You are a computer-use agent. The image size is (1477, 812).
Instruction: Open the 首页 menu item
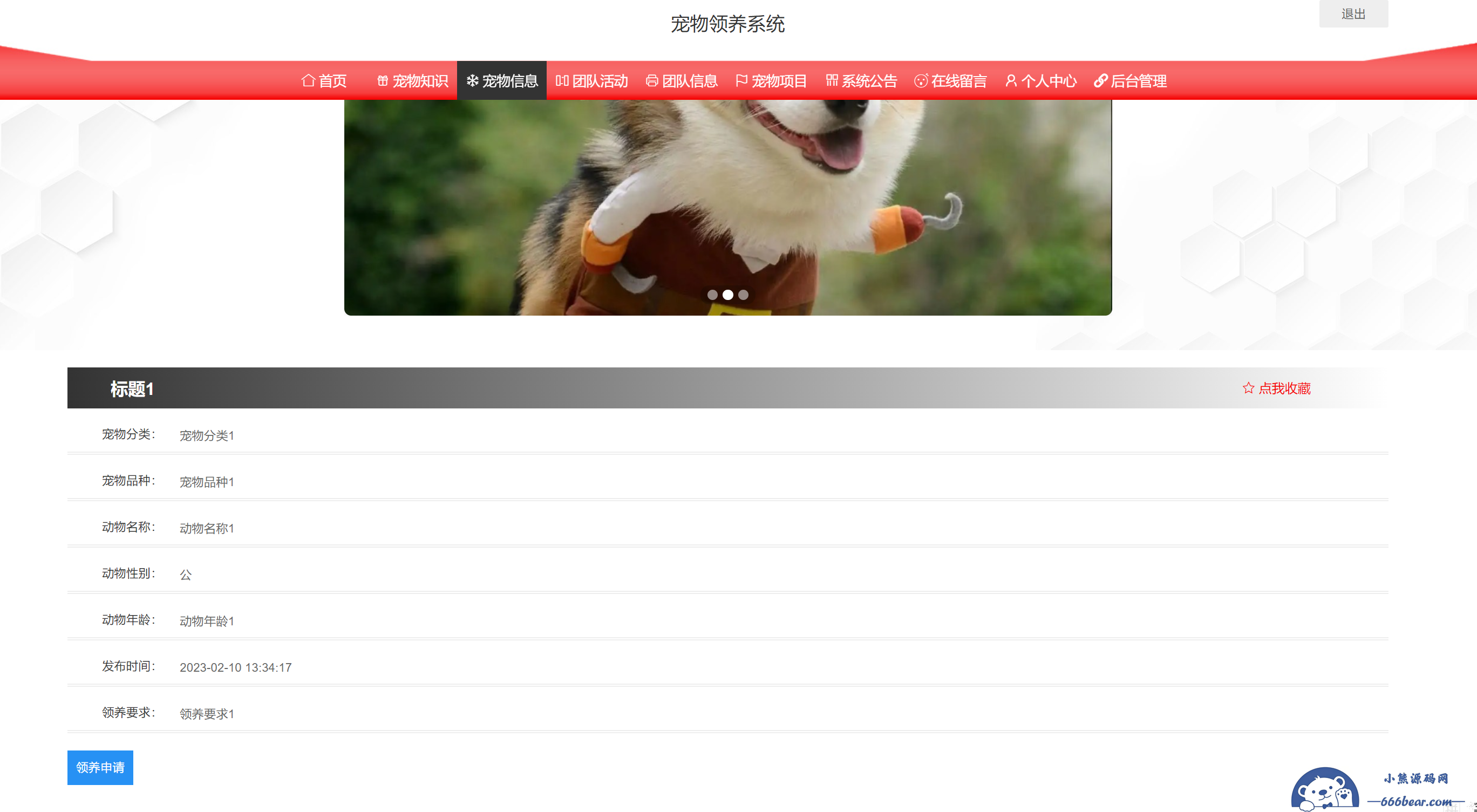[x=324, y=81]
